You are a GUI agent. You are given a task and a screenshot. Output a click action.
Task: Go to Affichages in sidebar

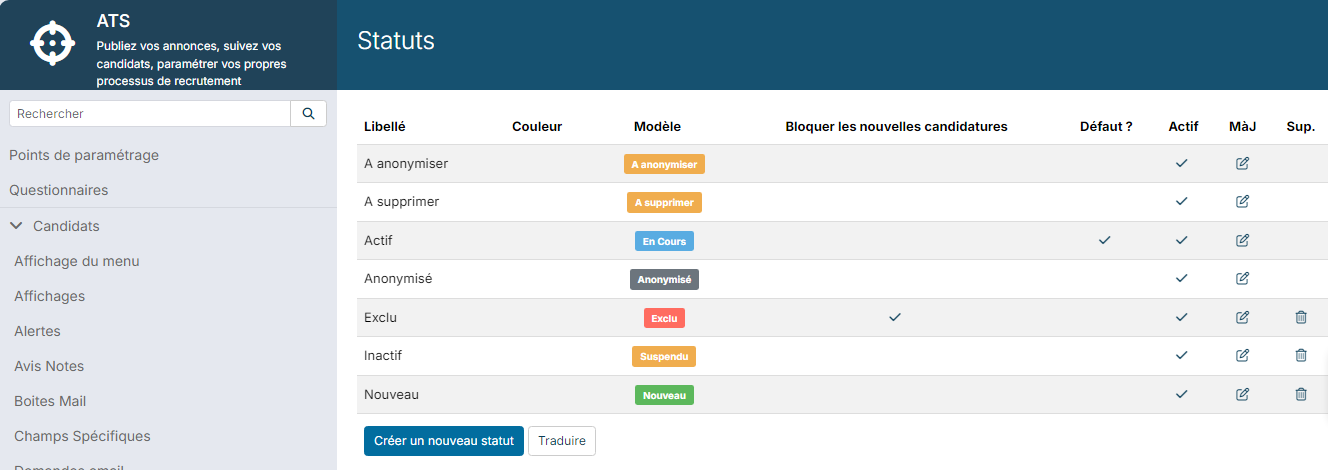[x=50, y=296]
